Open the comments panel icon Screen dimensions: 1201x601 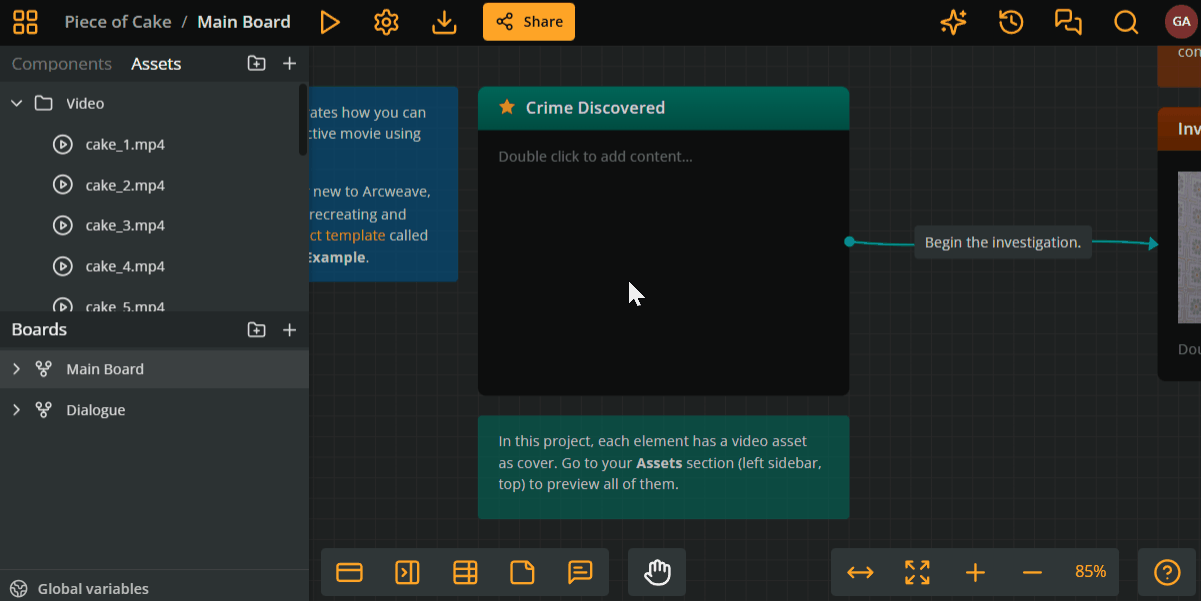coord(1068,21)
